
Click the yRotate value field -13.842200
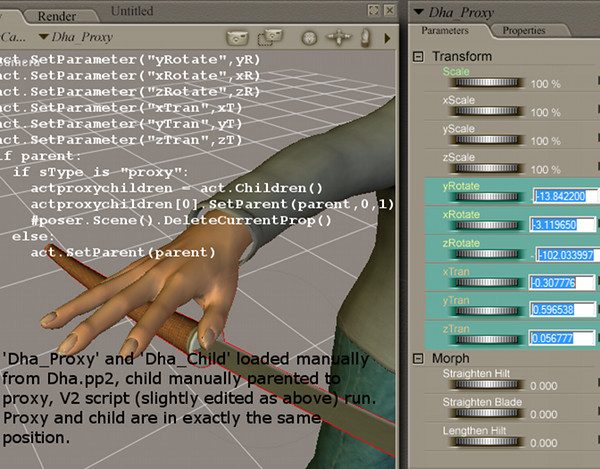click(x=566, y=196)
